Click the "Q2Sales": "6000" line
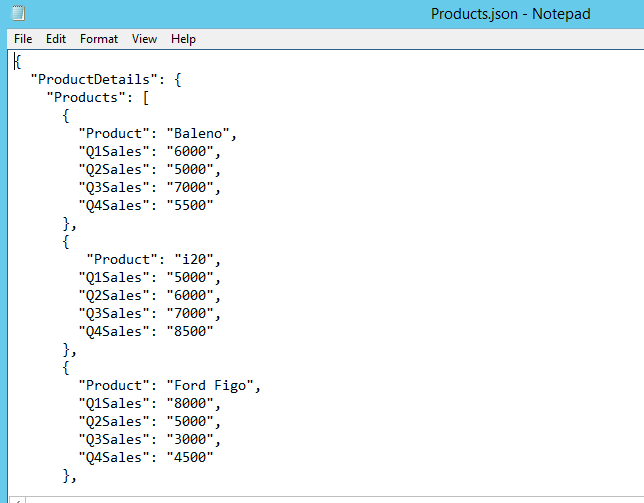The image size is (644, 503). (150, 296)
